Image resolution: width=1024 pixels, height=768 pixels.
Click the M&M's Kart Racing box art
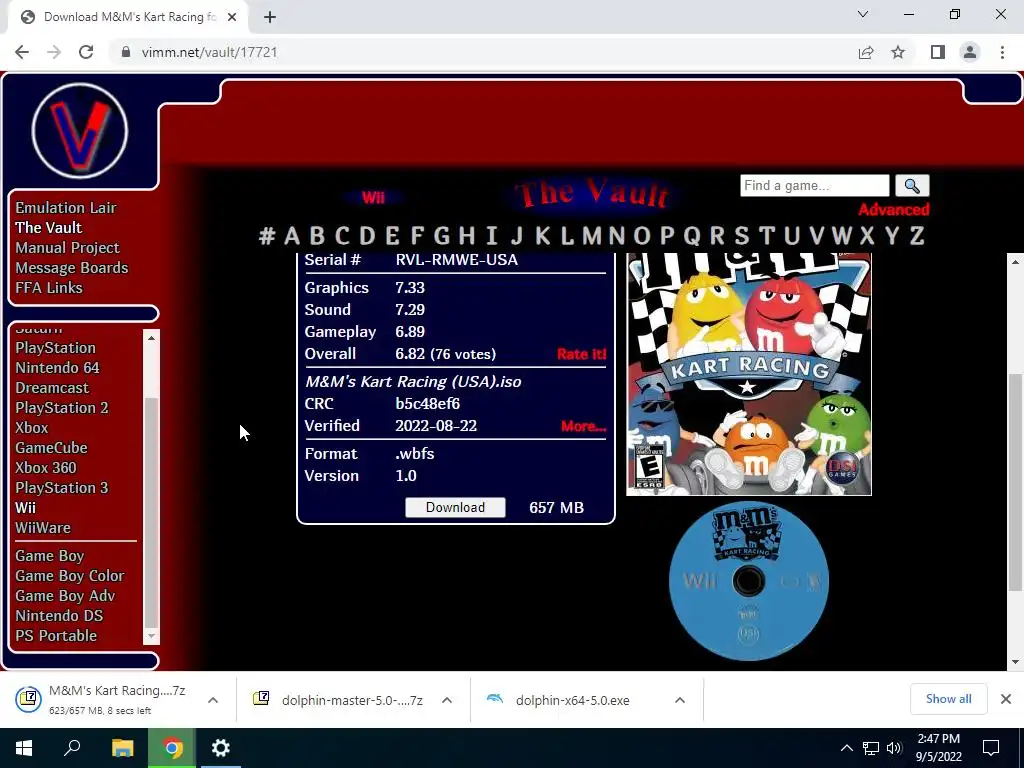coord(749,374)
